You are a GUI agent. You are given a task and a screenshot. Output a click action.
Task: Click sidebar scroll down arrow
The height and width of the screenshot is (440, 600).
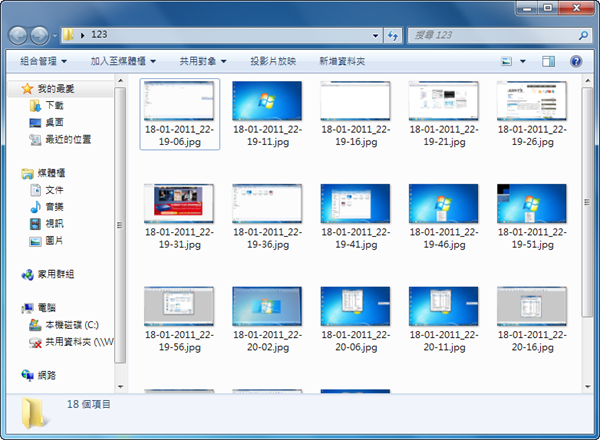pos(120,386)
